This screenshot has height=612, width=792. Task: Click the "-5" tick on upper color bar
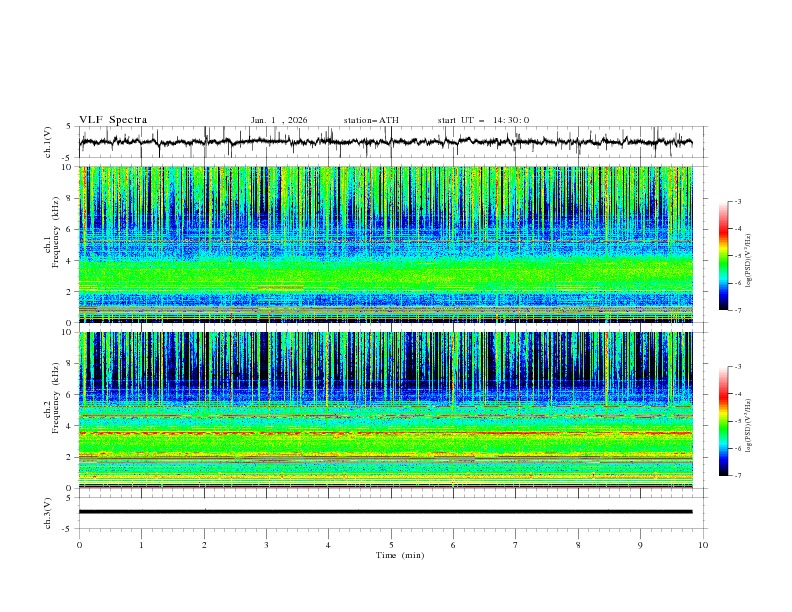pyautogui.click(x=738, y=256)
